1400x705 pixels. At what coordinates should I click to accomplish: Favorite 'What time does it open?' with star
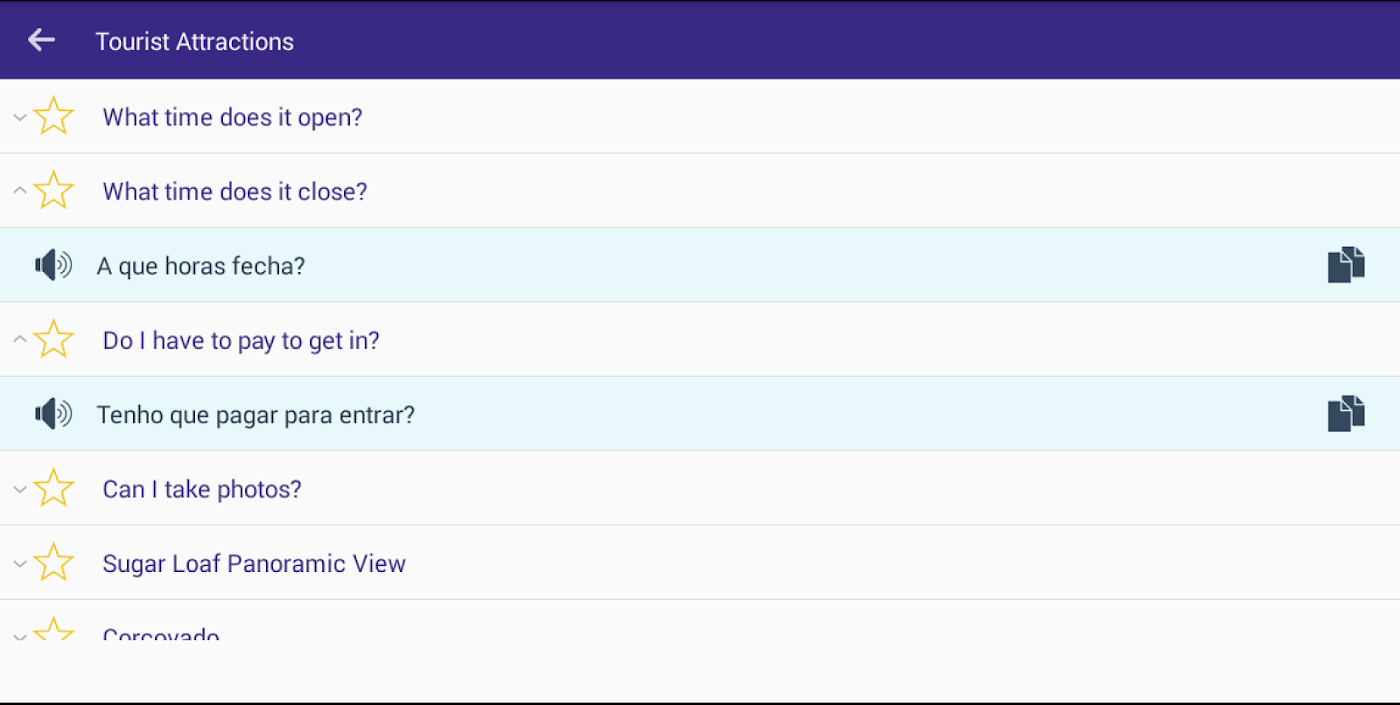(54, 117)
